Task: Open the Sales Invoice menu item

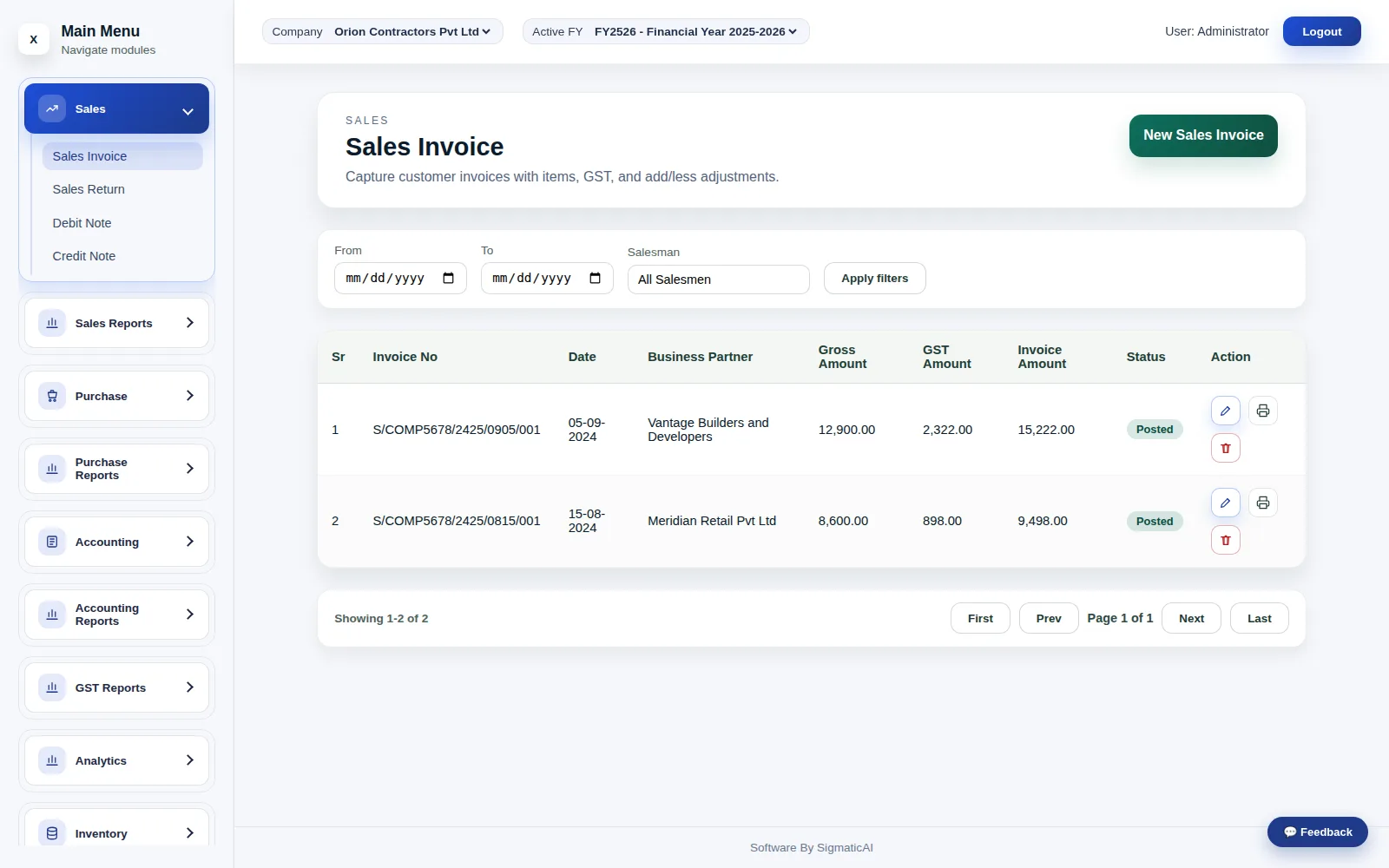Action: pyautogui.click(x=122, y=156)
